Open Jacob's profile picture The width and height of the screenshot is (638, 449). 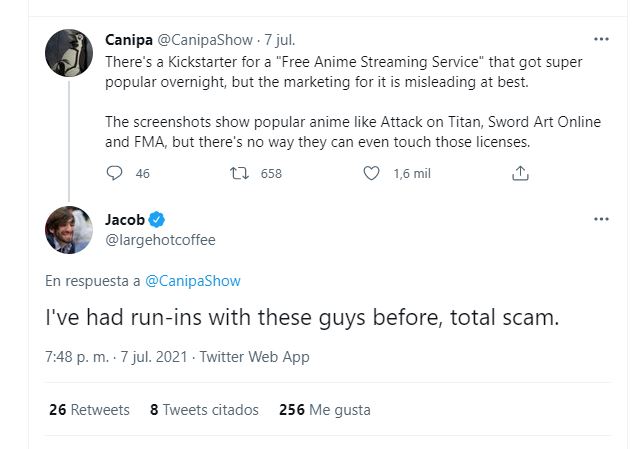[x=69, y=230]
